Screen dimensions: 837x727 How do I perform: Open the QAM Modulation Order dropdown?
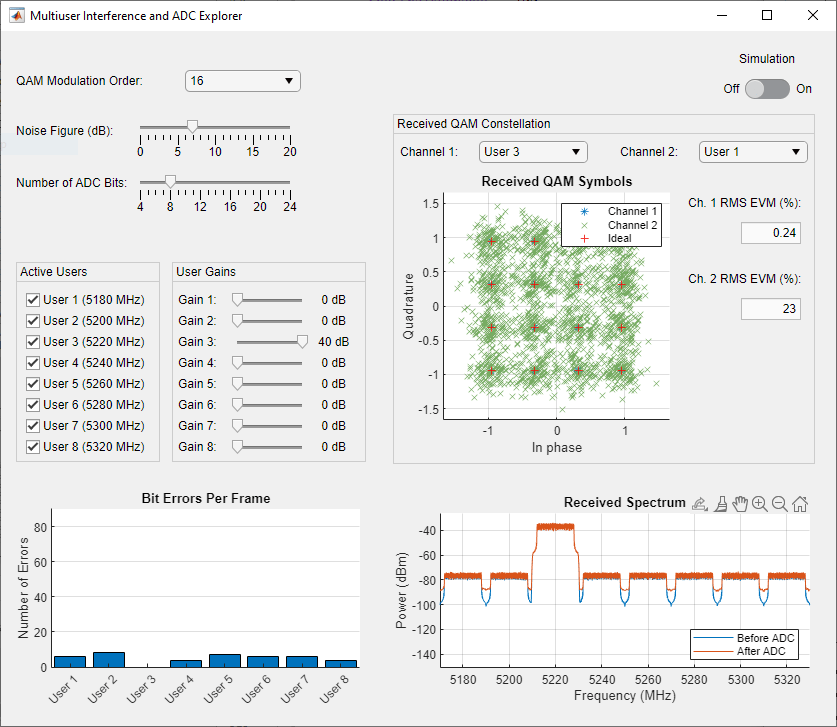242,81
